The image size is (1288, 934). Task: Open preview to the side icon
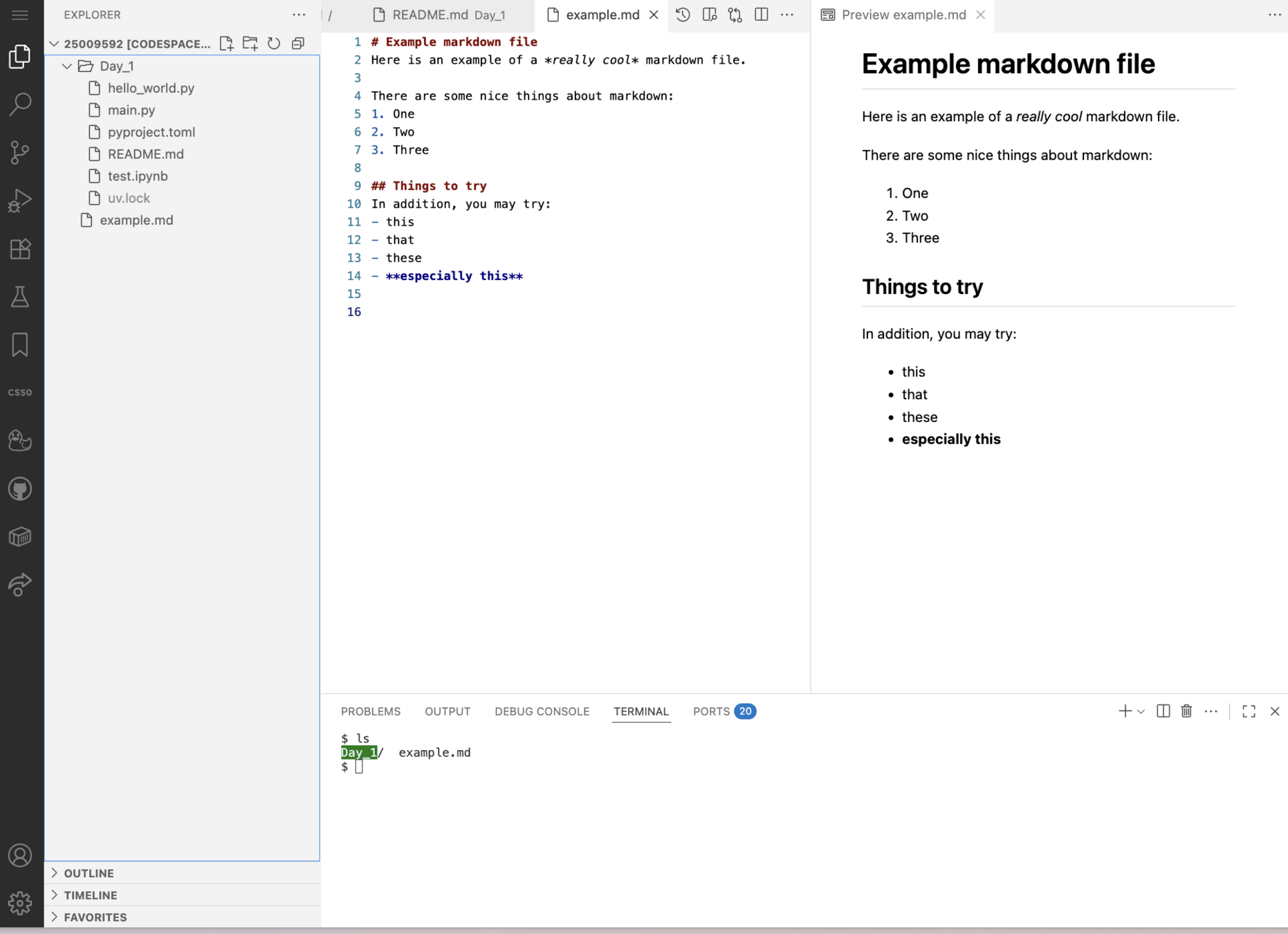709,15
